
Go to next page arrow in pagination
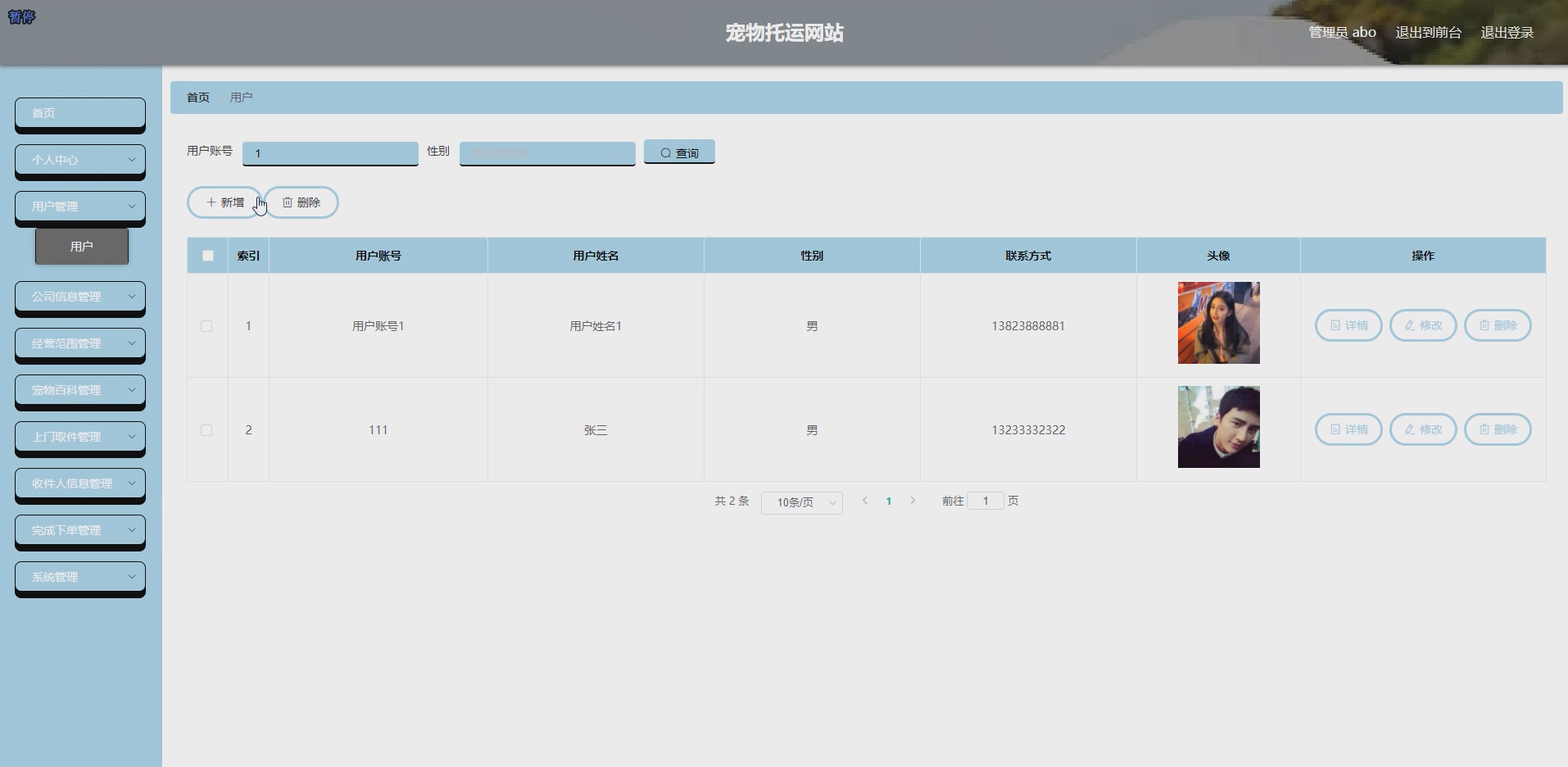(x=913, y=501)
